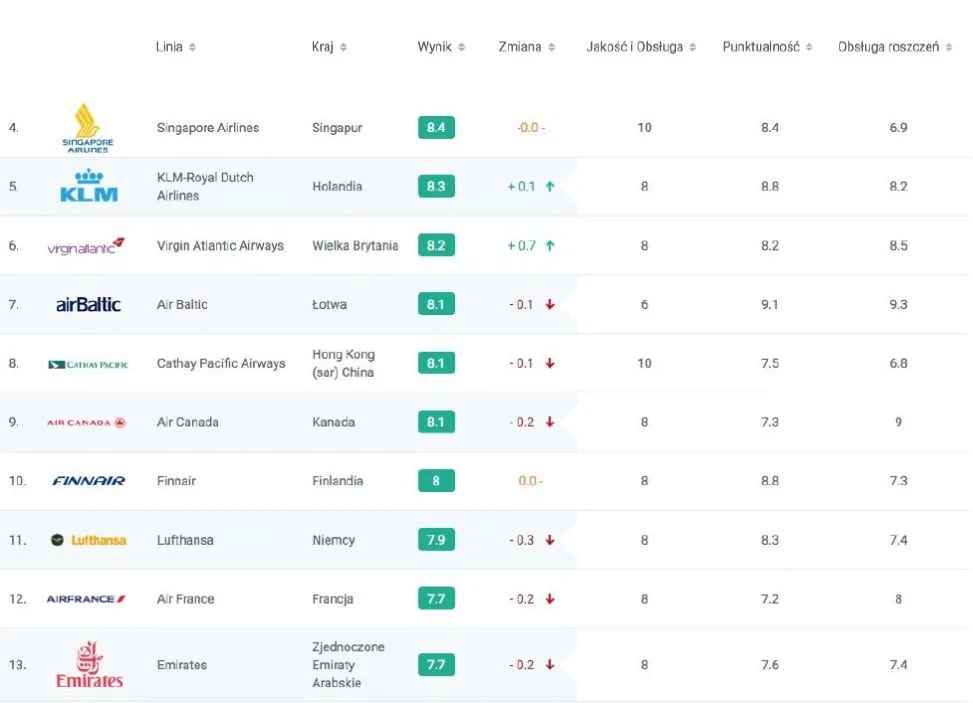Click the Singapore Airlines logo
Screen dimensions: 973x703
pyautogui.click(x=87, y=128)
